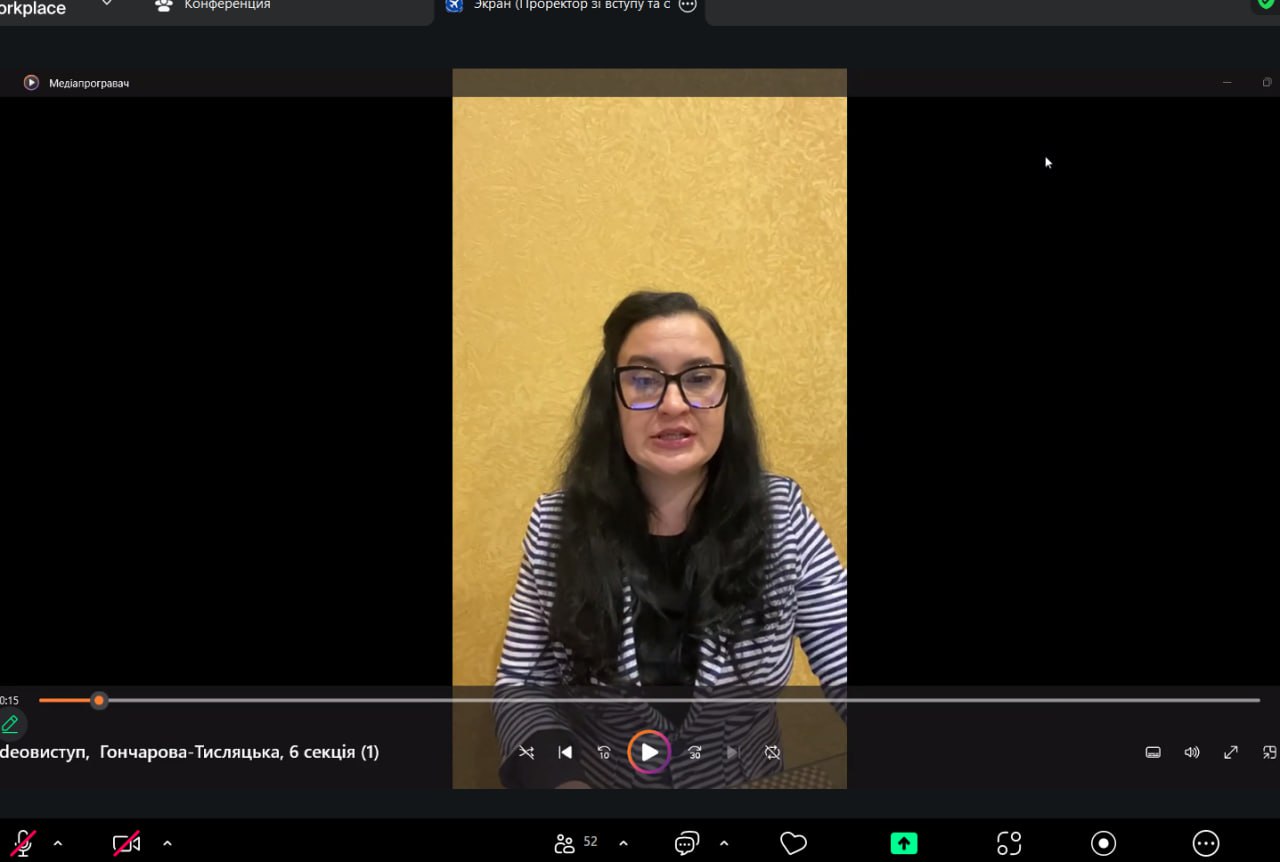The height and width of the screenshot is (862, 1280).
Task: Expand the audio settings arrow beside microphone
Action: pyautogui.click(x=57, y=843)
